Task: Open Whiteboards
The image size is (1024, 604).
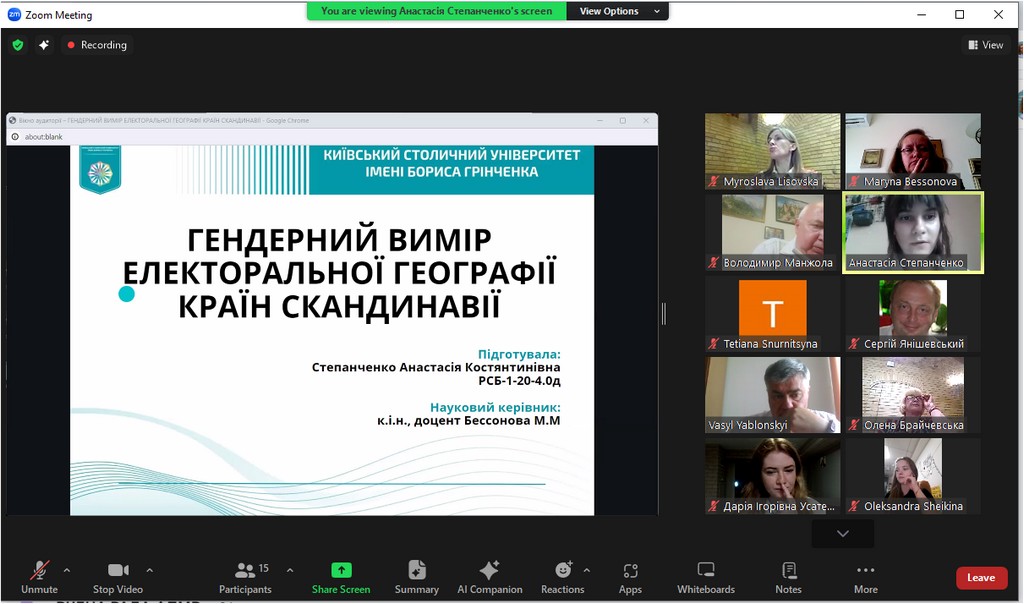Action: click(x=706, y=577)
